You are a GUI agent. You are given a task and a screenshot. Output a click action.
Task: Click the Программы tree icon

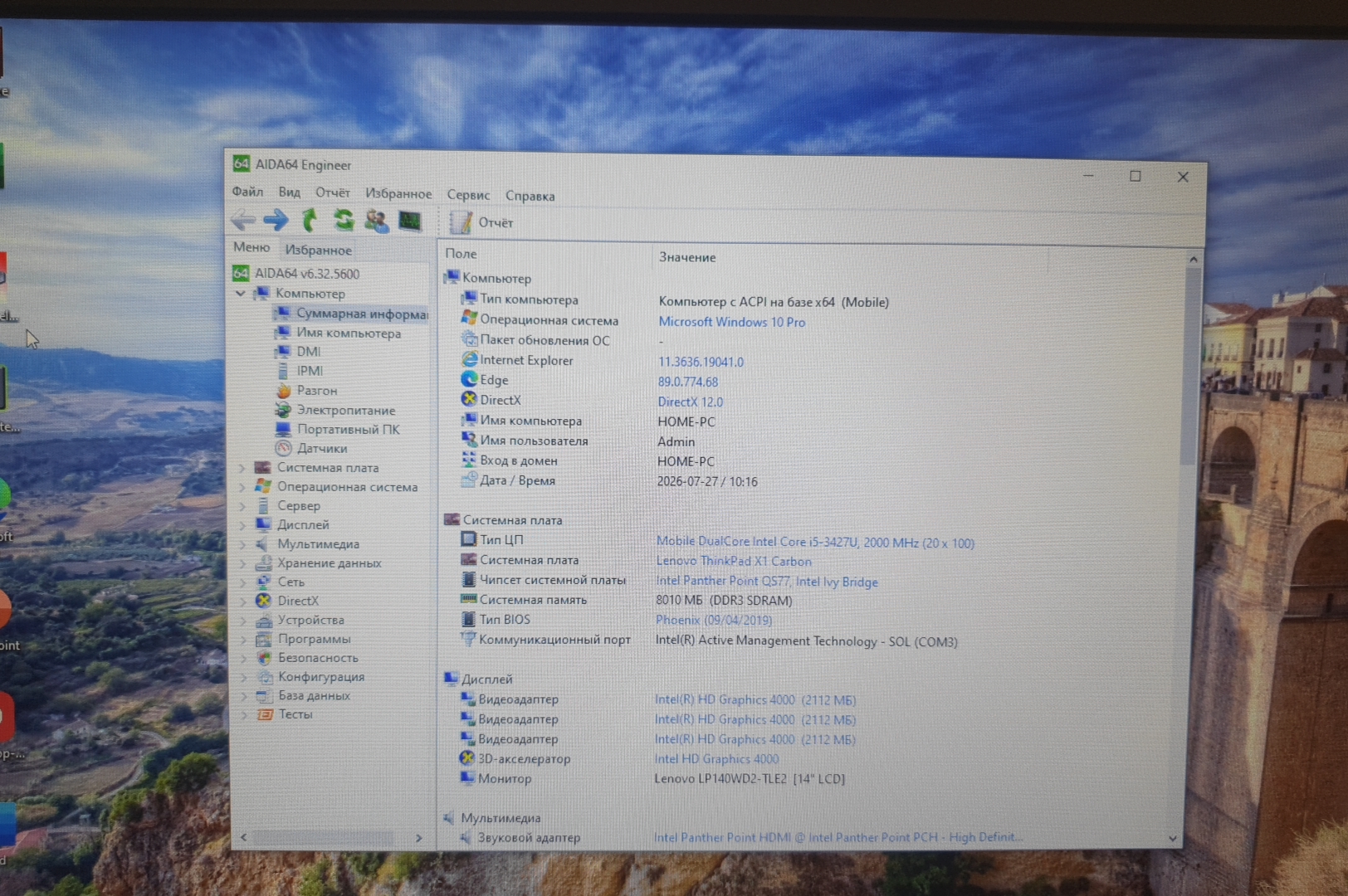[x=264, y=639]
